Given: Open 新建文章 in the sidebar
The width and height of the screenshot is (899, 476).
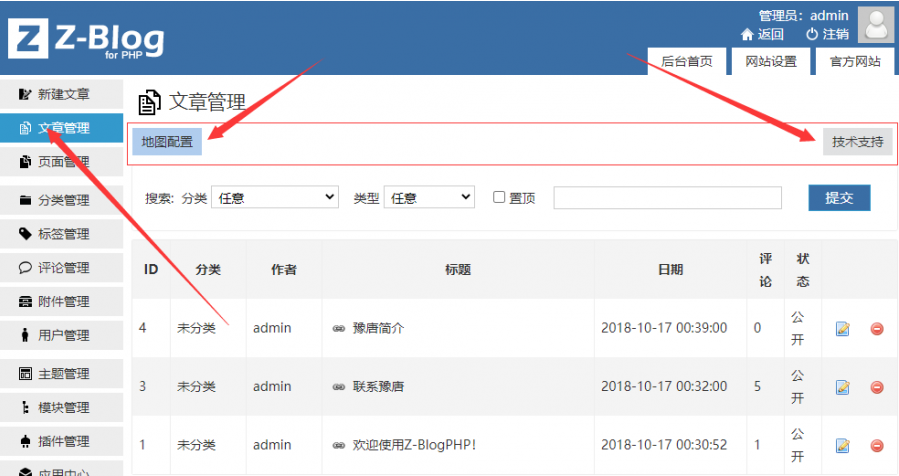Looking at the screenshot, I should [62, 95].
